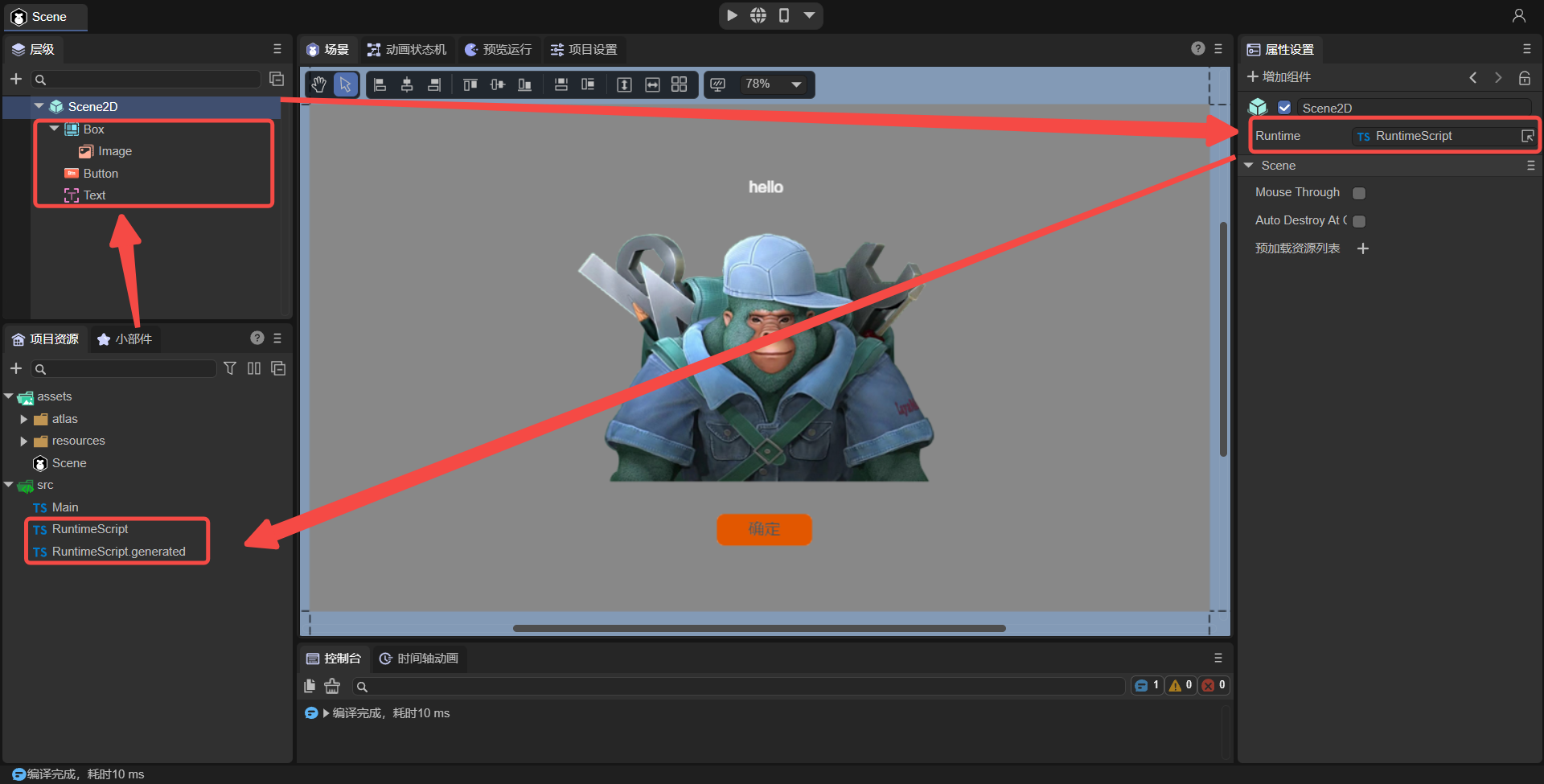
Task: Switch to the 动画状态机 tab
Action: pyautogui.click(x=407, y=50)
